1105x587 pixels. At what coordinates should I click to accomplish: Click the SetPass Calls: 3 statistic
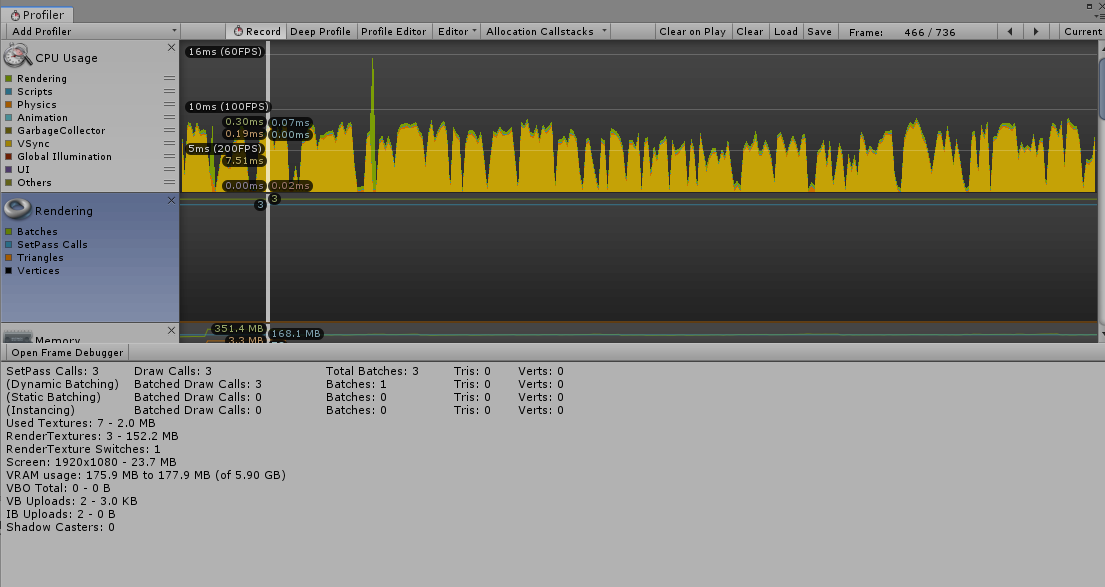point(52,371)
